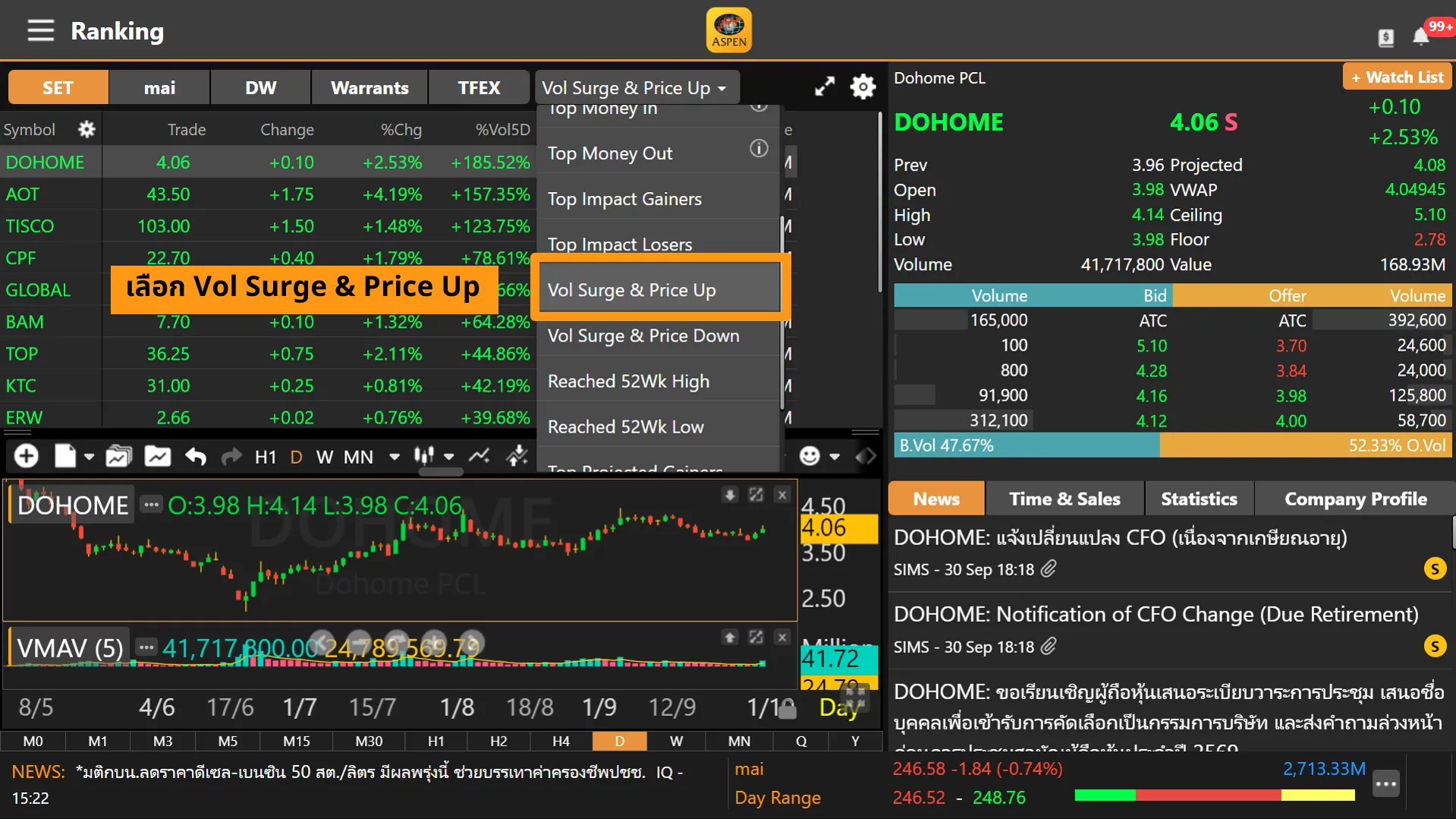The width and height of the screenshot is (1456, 819).
Task: Close the VMAV indicator pane
Action: pos(782,637)
